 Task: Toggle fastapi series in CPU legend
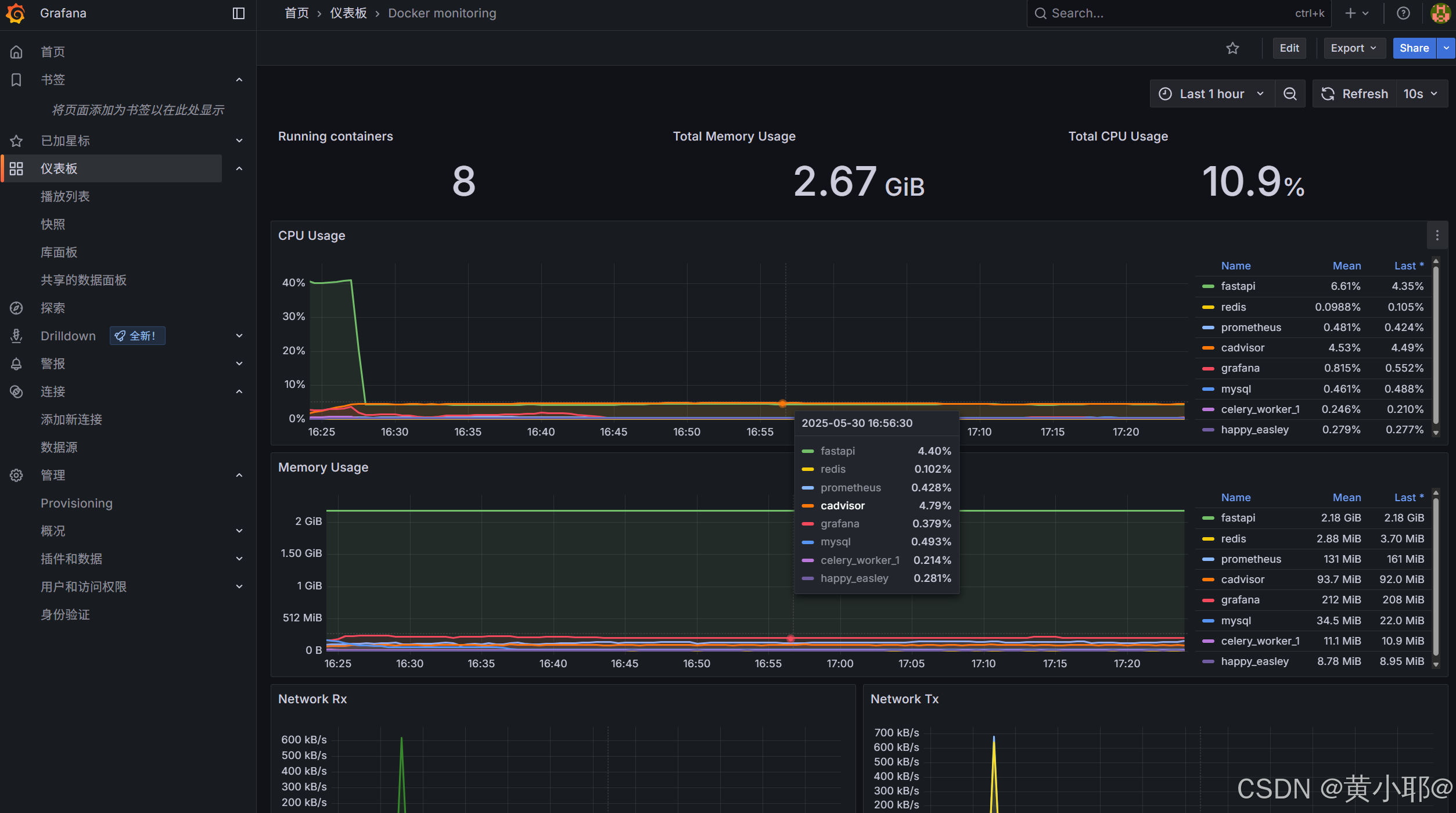click(1238, 286)
